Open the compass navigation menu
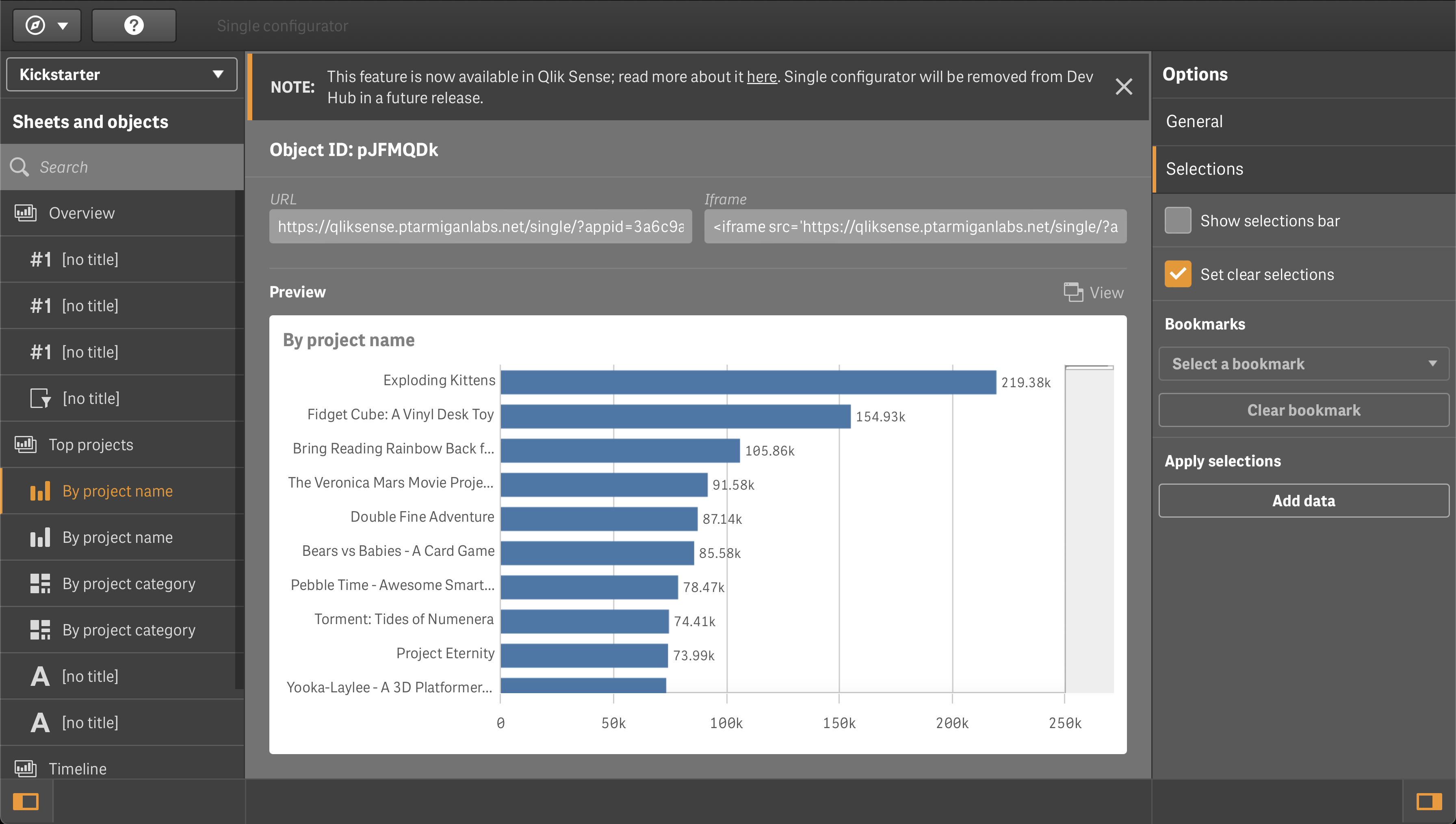 [x=46, y=26]
